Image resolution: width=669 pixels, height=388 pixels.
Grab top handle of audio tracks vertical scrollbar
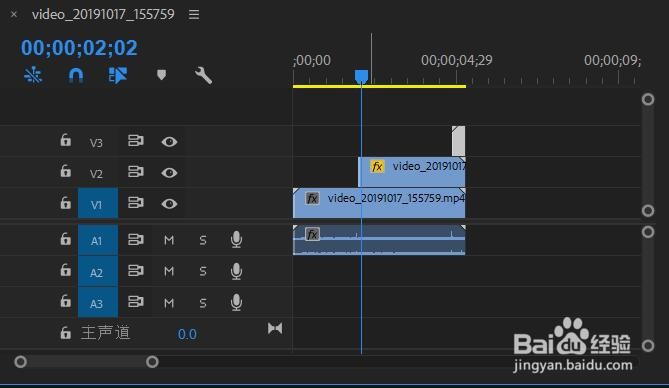click(648, 232)
